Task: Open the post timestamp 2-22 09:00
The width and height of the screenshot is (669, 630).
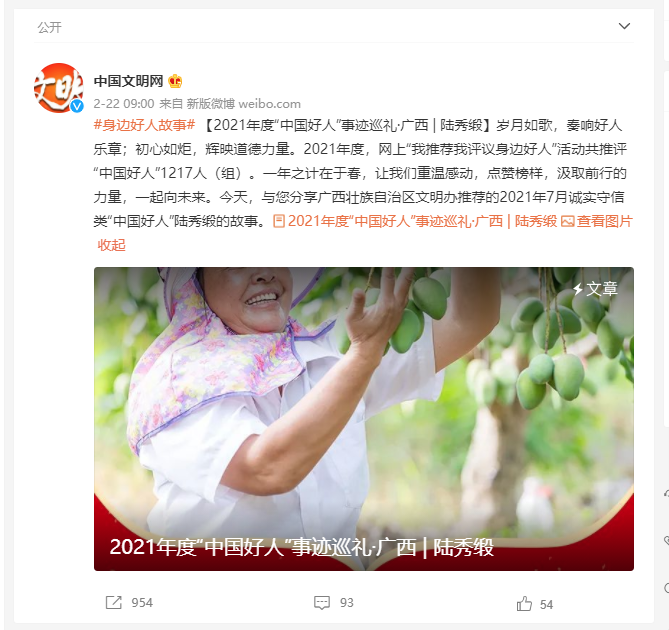Action: [x=124, y=104]
